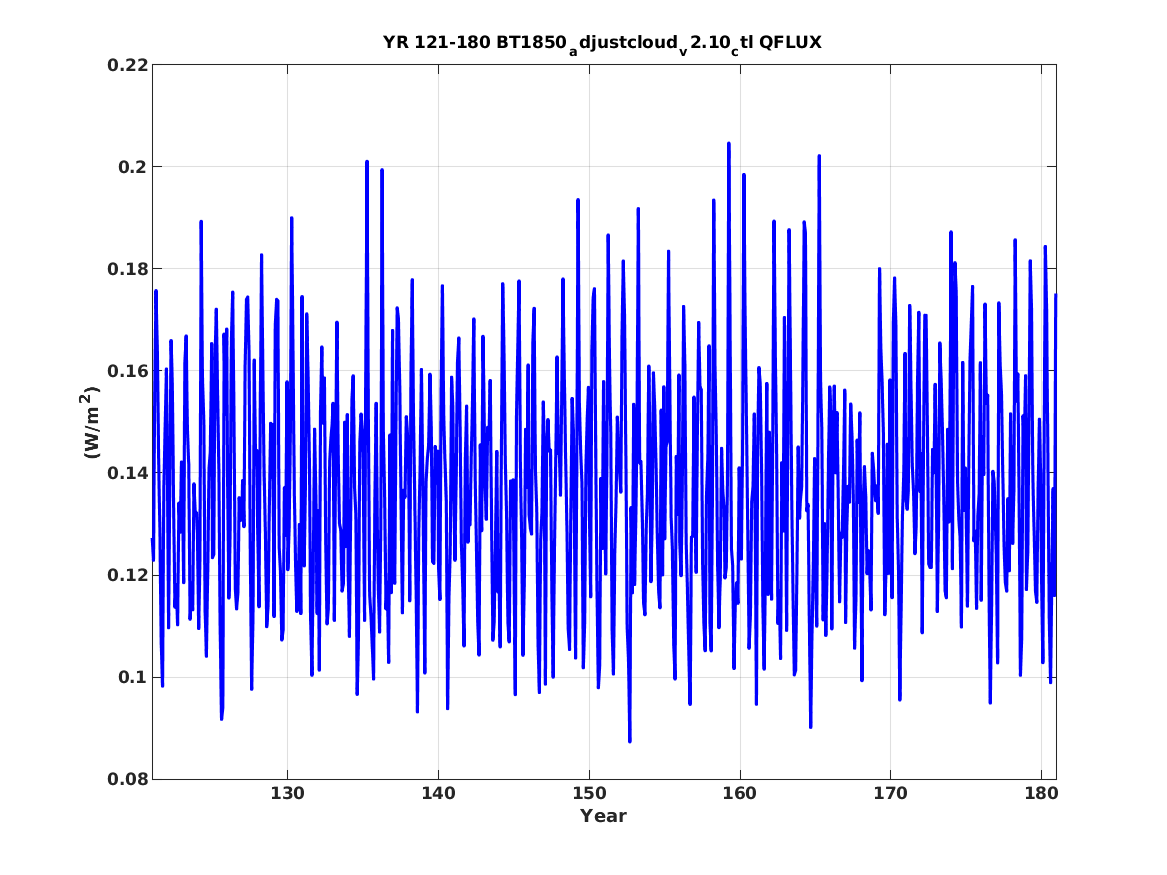Click the lowest trough just after year 152
Viewport: 1167px width, 875px height.
point(630,740)
